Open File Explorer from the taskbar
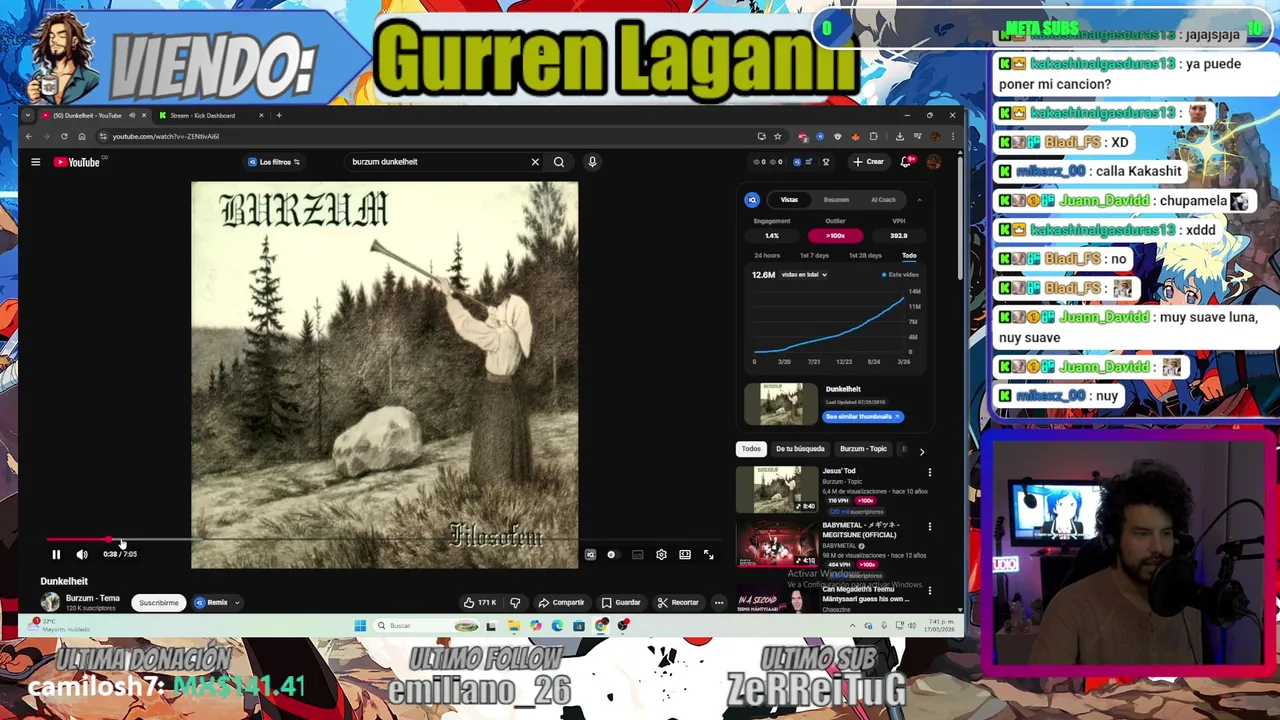The image size is (1280, 720). click(x=513, y=626)
